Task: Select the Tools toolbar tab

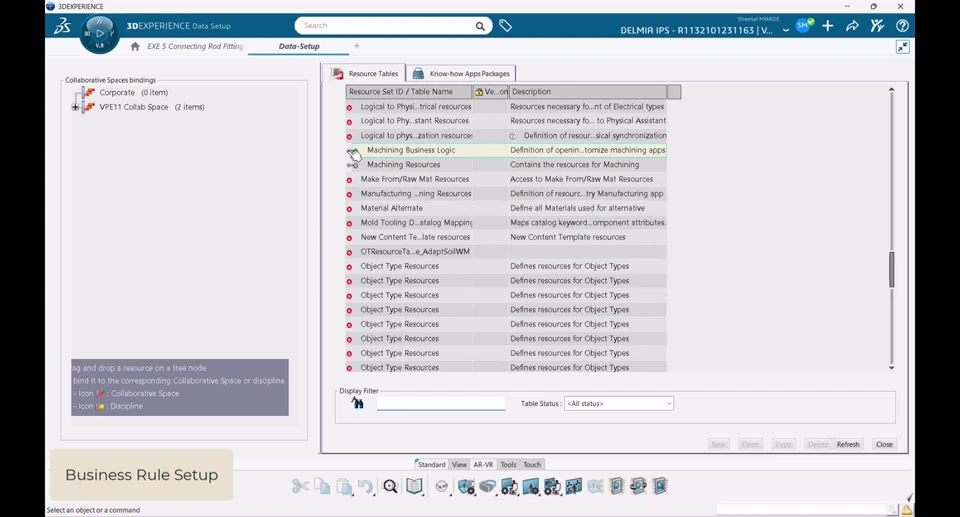Action: 508,464
